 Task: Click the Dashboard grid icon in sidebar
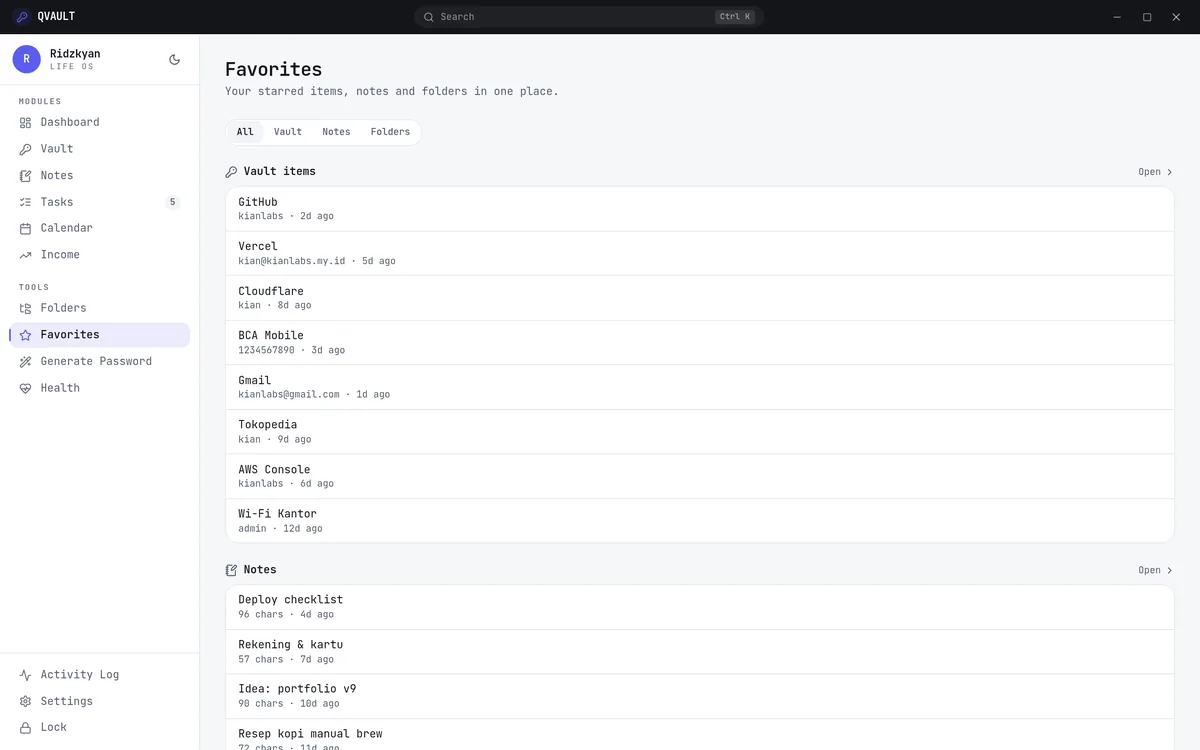coord(26,122)
